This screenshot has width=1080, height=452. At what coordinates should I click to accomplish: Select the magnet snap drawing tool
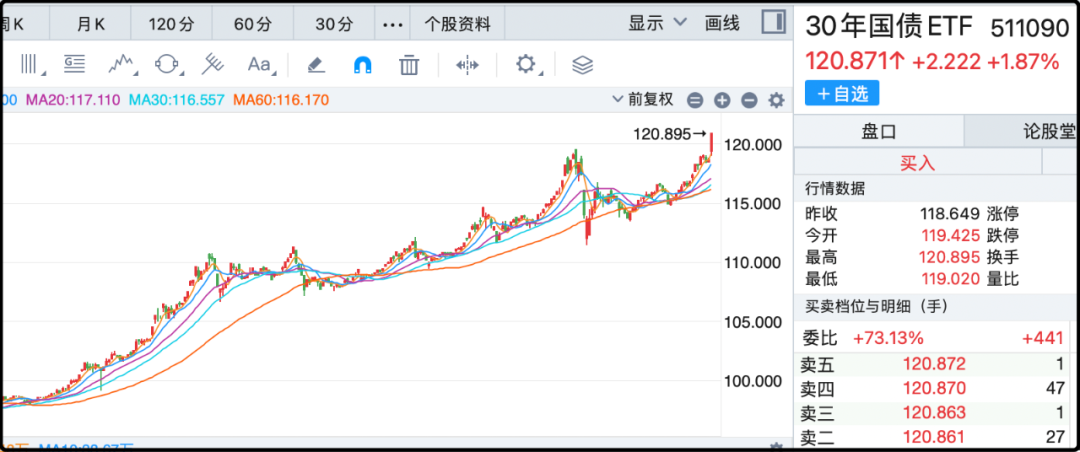coord(362,65)
